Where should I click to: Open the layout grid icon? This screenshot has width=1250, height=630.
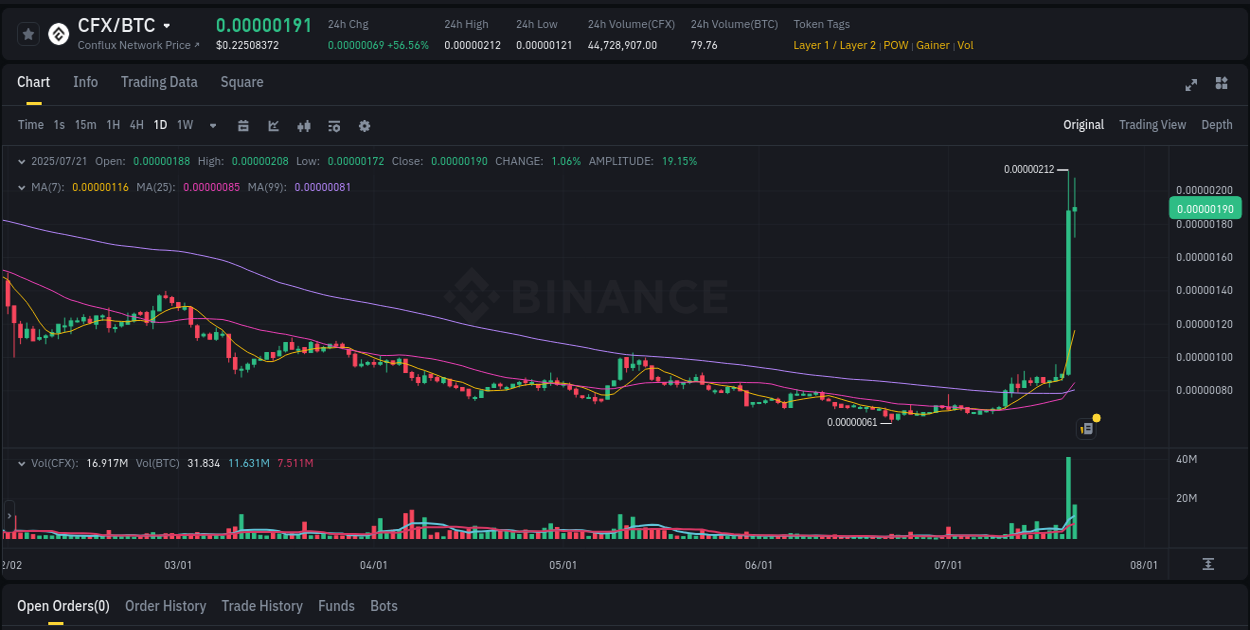(x=1220, y=85)
